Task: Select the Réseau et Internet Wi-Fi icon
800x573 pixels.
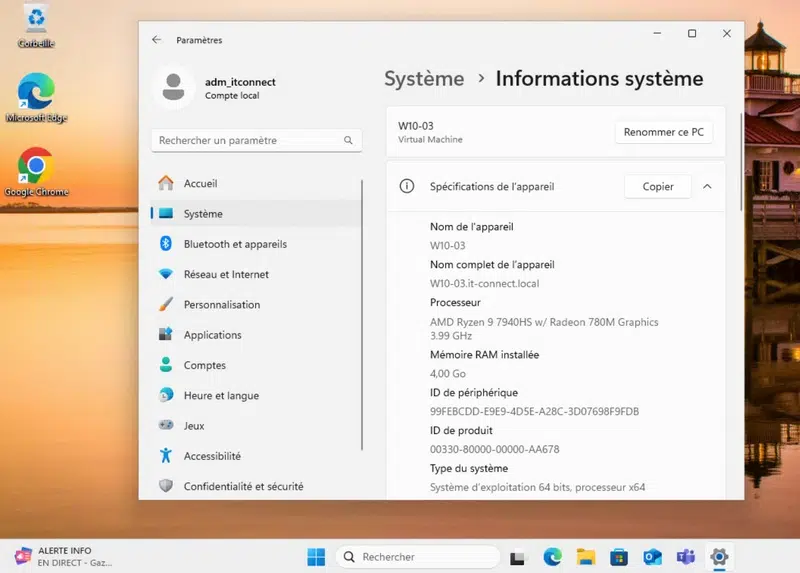Action: (x=166, y=274)
